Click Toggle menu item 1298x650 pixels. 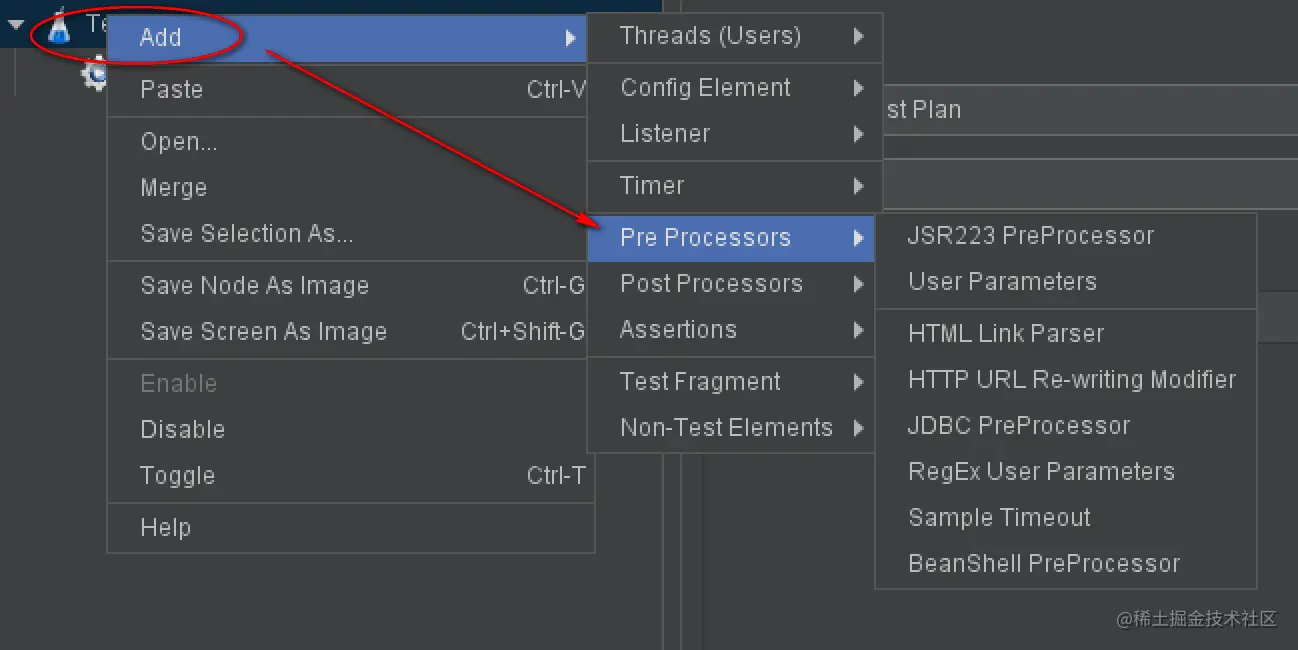(178, 476)
